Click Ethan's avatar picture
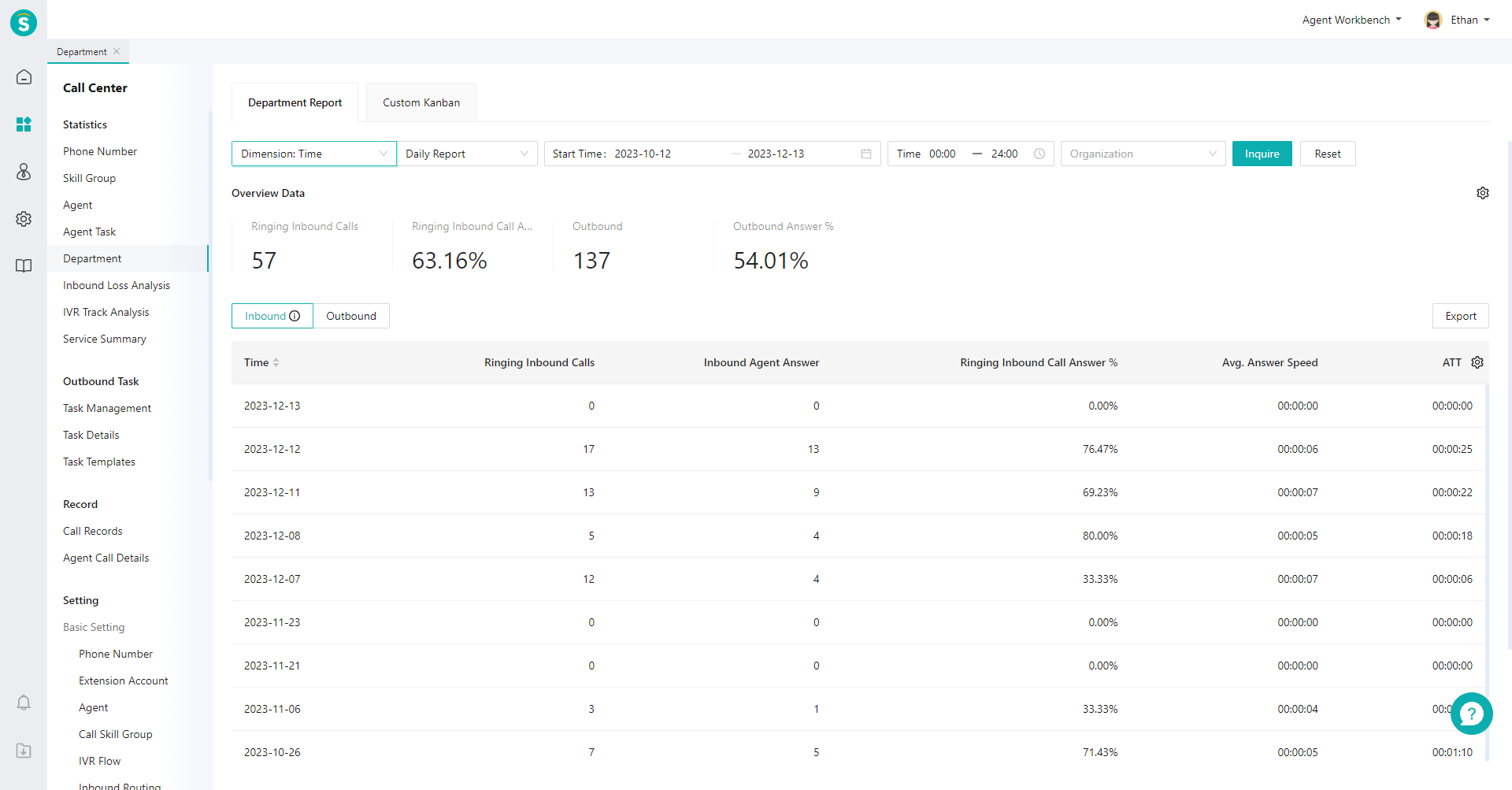 [x=1433, y=20]
